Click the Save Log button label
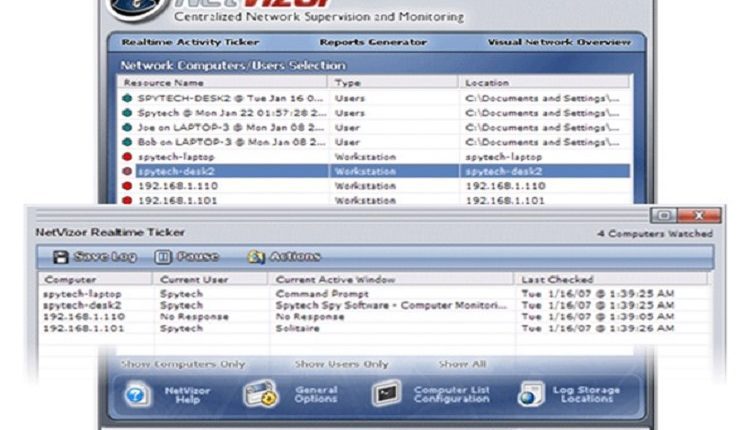This screenshot has width=750, height=430. (105, 257)
